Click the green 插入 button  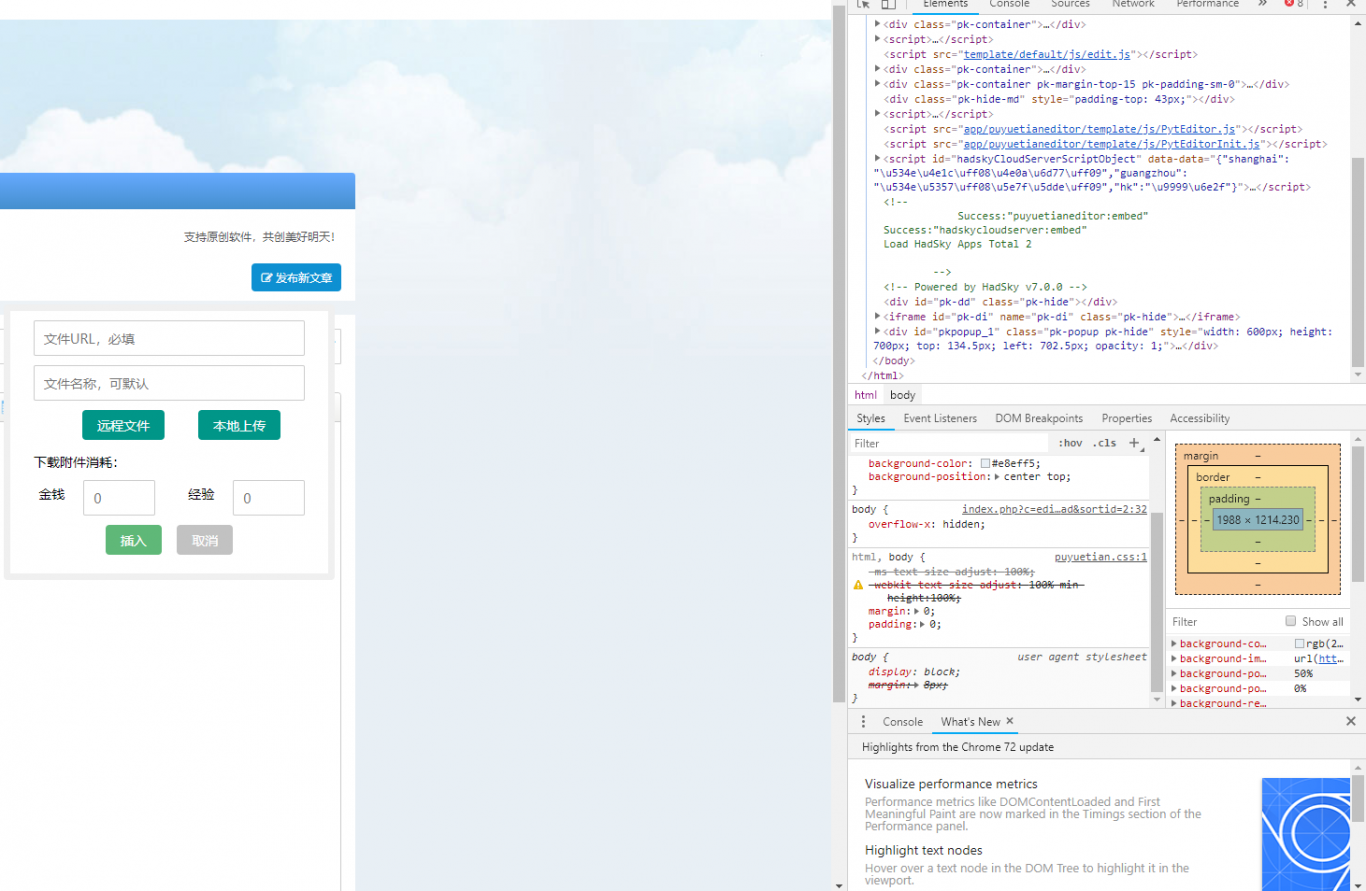point(133,540)
